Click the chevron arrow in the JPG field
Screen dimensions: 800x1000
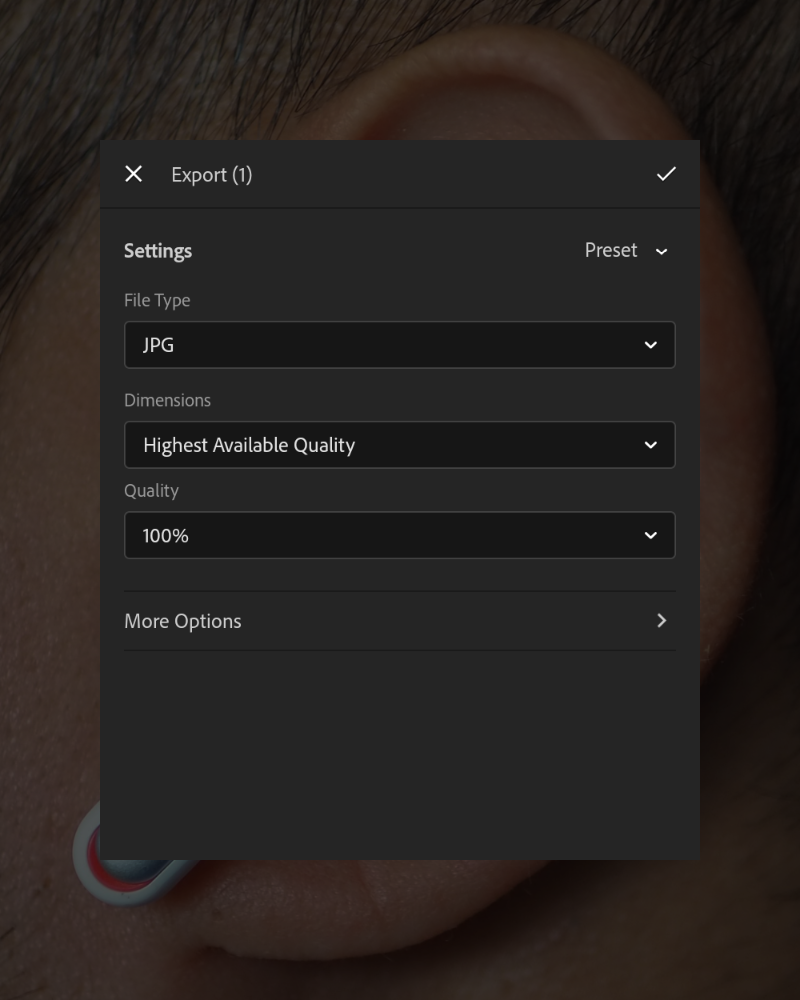(x=651, y=345)
